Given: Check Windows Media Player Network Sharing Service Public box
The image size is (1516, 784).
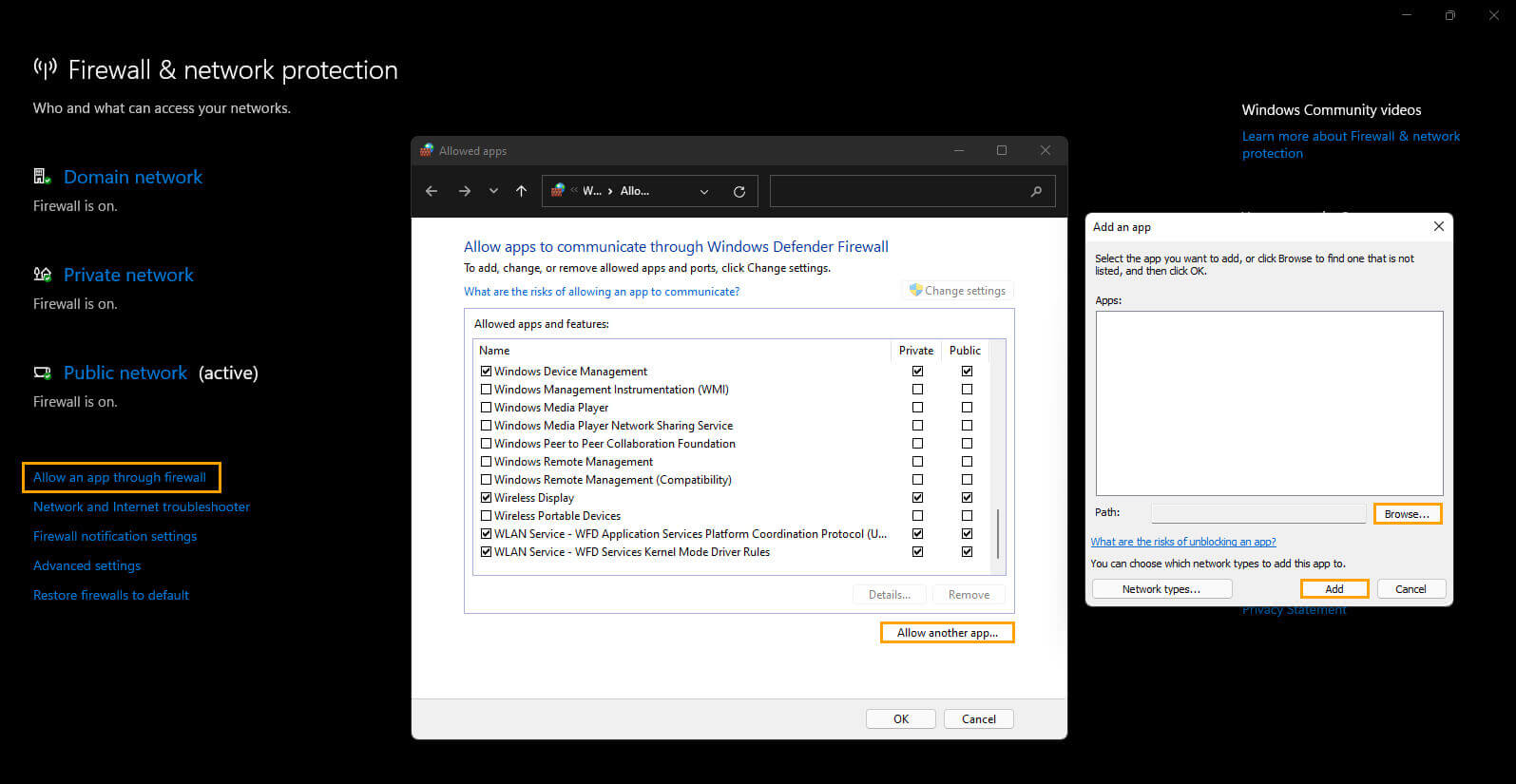Looking at the screenshot, I should click(x=967, y=426).
